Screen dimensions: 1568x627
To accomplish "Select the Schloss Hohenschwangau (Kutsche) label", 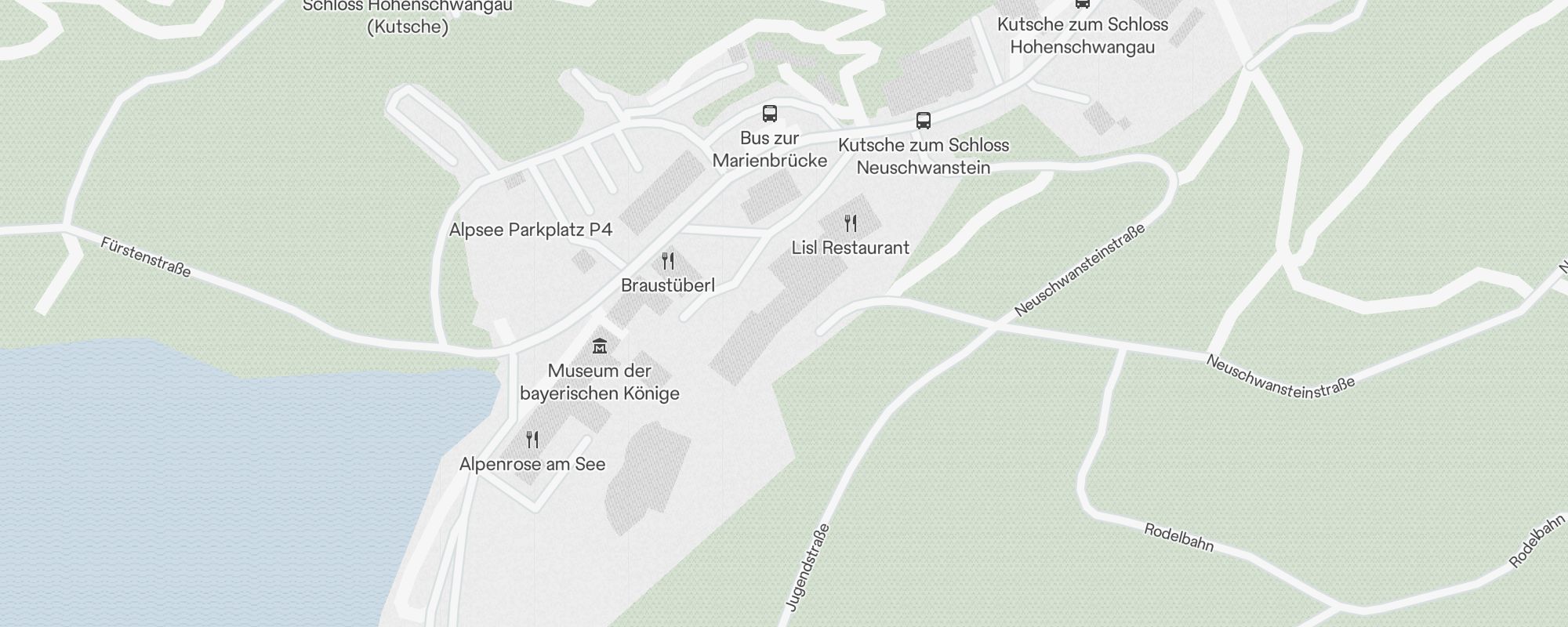I will tap(408, 16).
